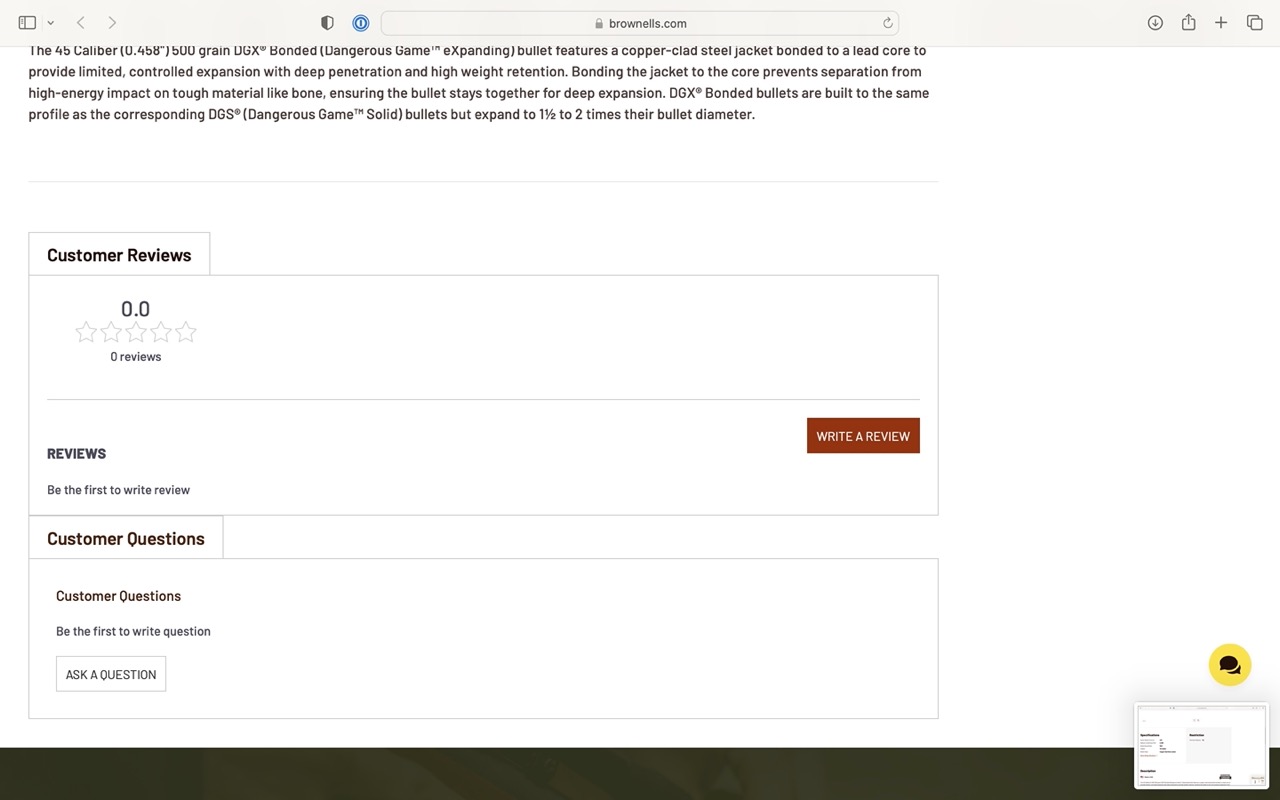
Task: Open the screenshot preview thumbnail
Action: click(x=1201, y=746)
